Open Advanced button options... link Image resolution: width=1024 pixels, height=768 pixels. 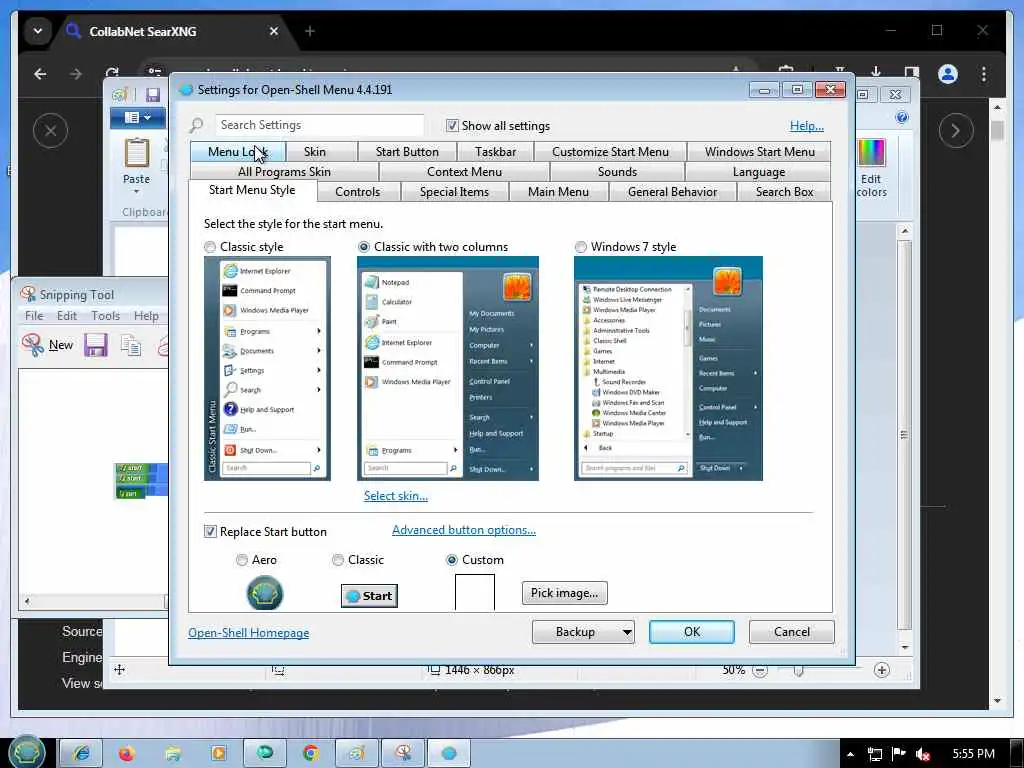464,530
